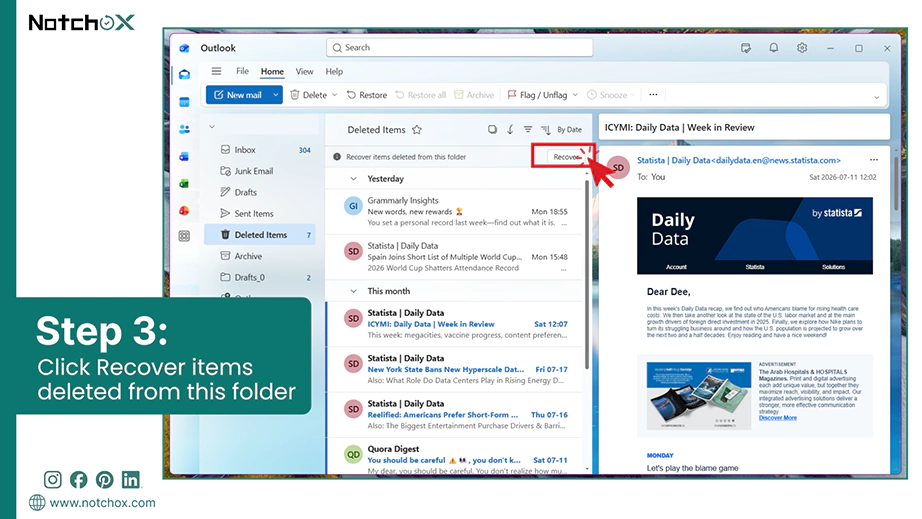The width and height of the screenshot is (922, 519).
Task: Click the Delete toolbar button
Action: tap(309, 95)
